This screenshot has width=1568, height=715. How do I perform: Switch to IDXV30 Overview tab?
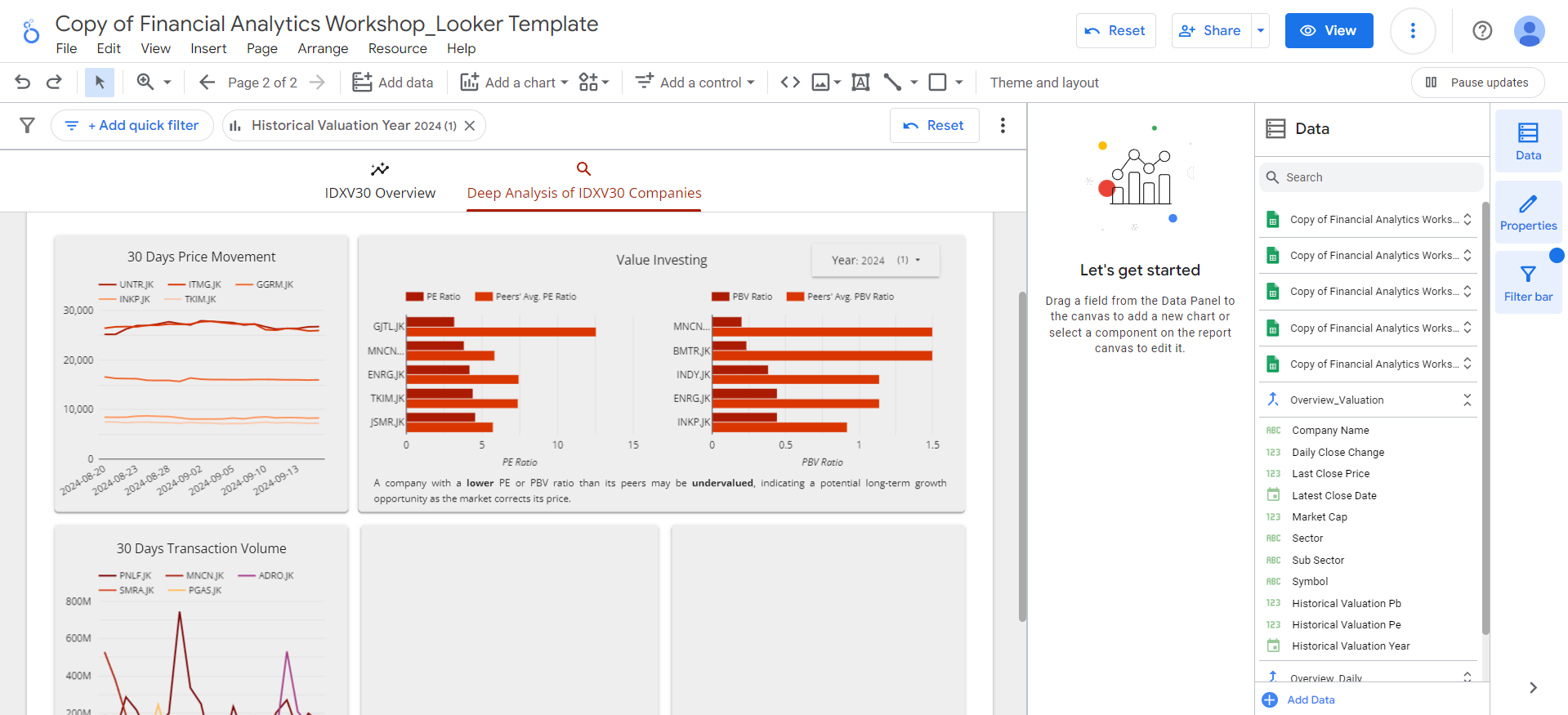click(380, 181)
